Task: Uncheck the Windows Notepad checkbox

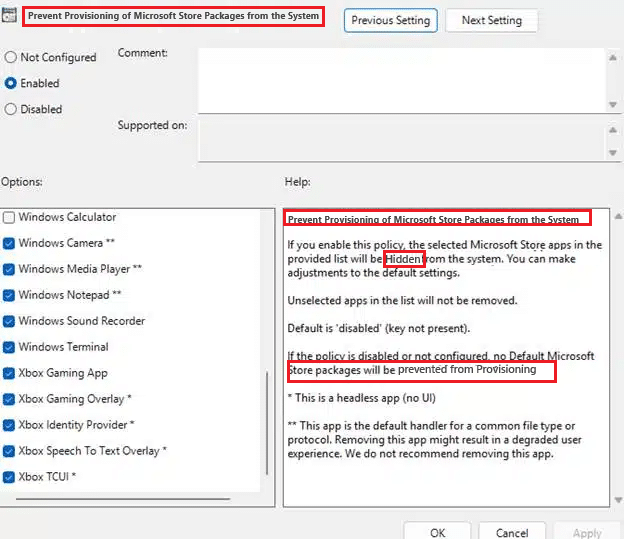Action: click(x=9, y=295)
